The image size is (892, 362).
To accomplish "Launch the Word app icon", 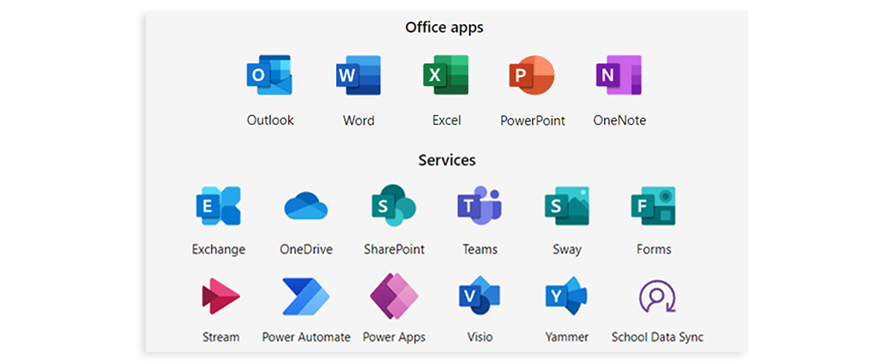I will tap(358, 75).
